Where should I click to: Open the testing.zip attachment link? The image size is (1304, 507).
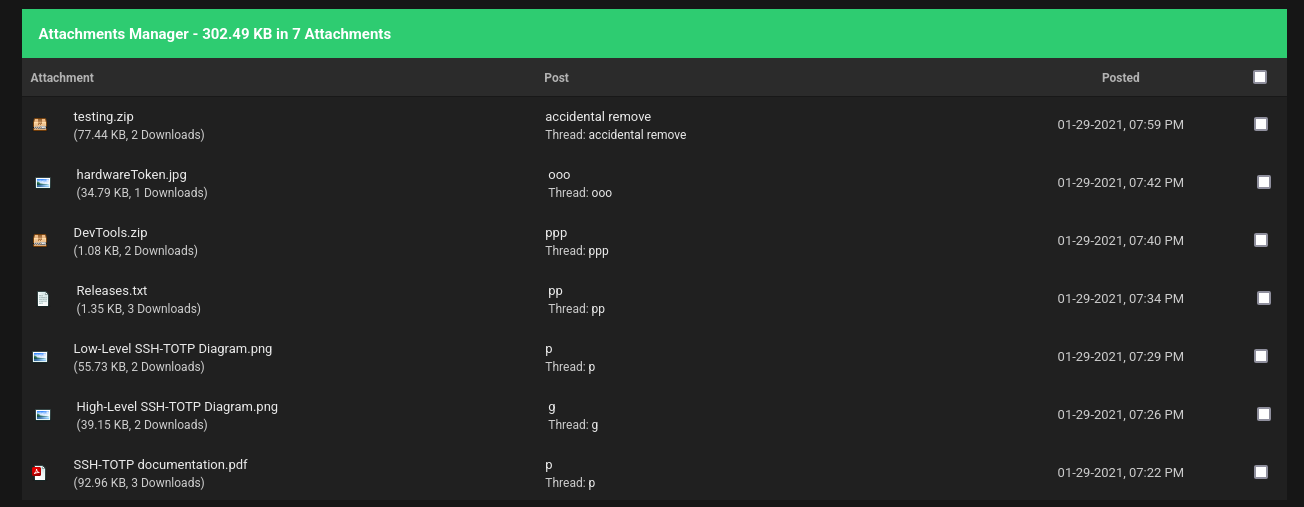pos(104,117)
